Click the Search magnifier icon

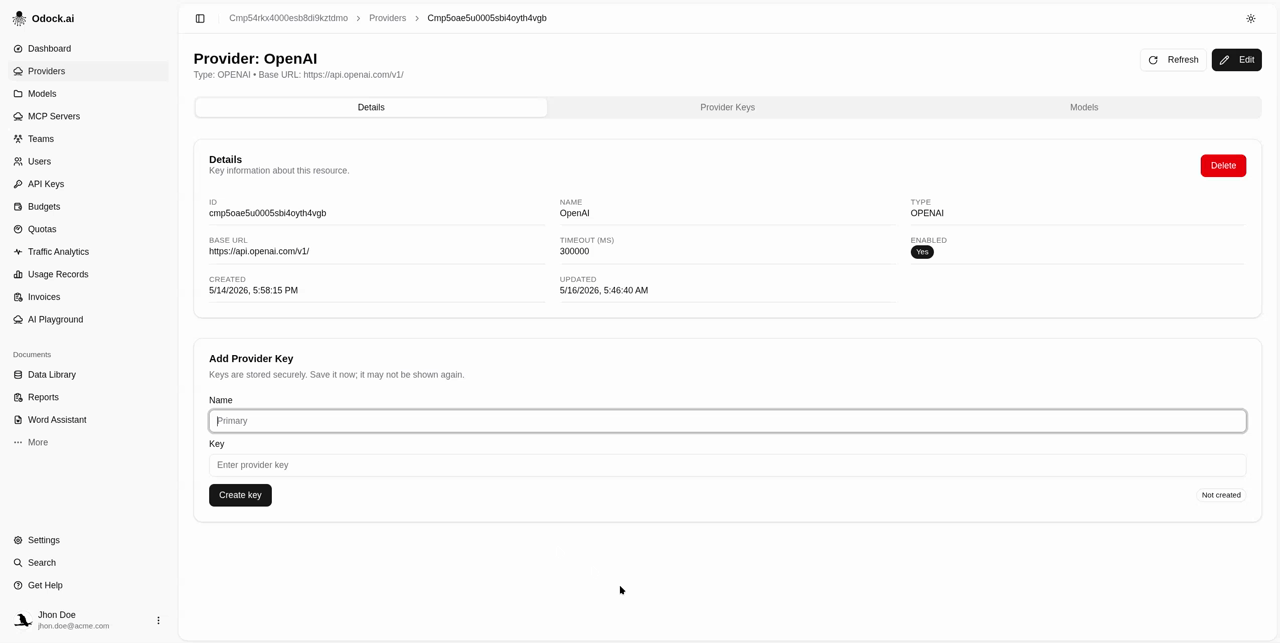tap(18, 563)
